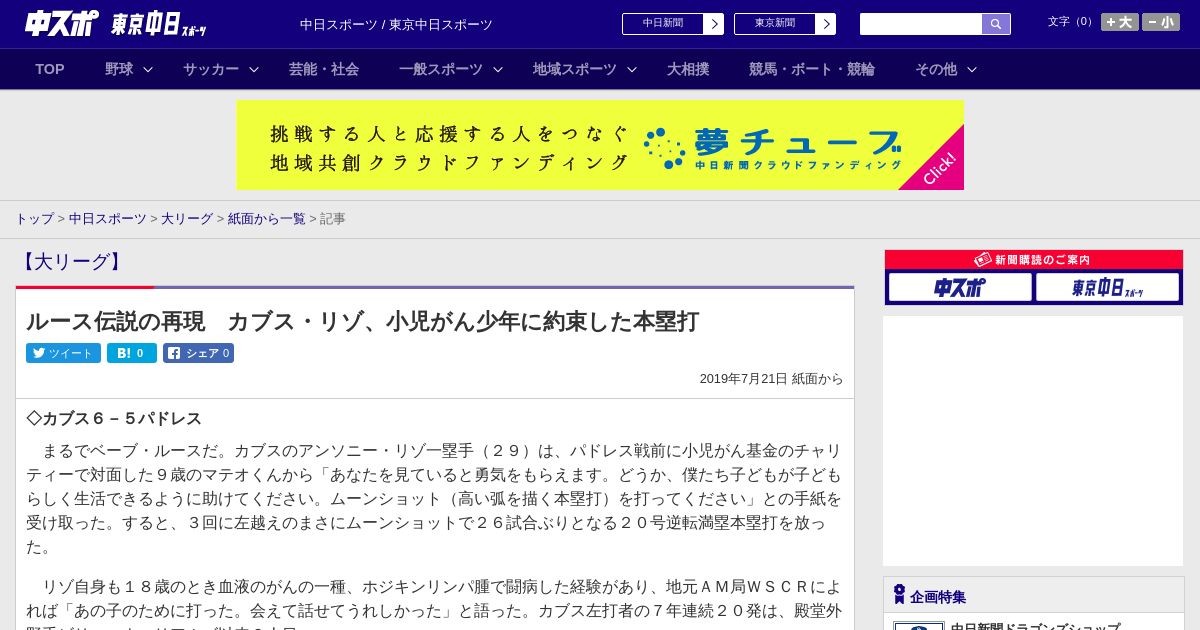Open the 野球 menu
The width and height of the screenshot is (1200, 630).
pyautogui.click(x=119, y=69)
